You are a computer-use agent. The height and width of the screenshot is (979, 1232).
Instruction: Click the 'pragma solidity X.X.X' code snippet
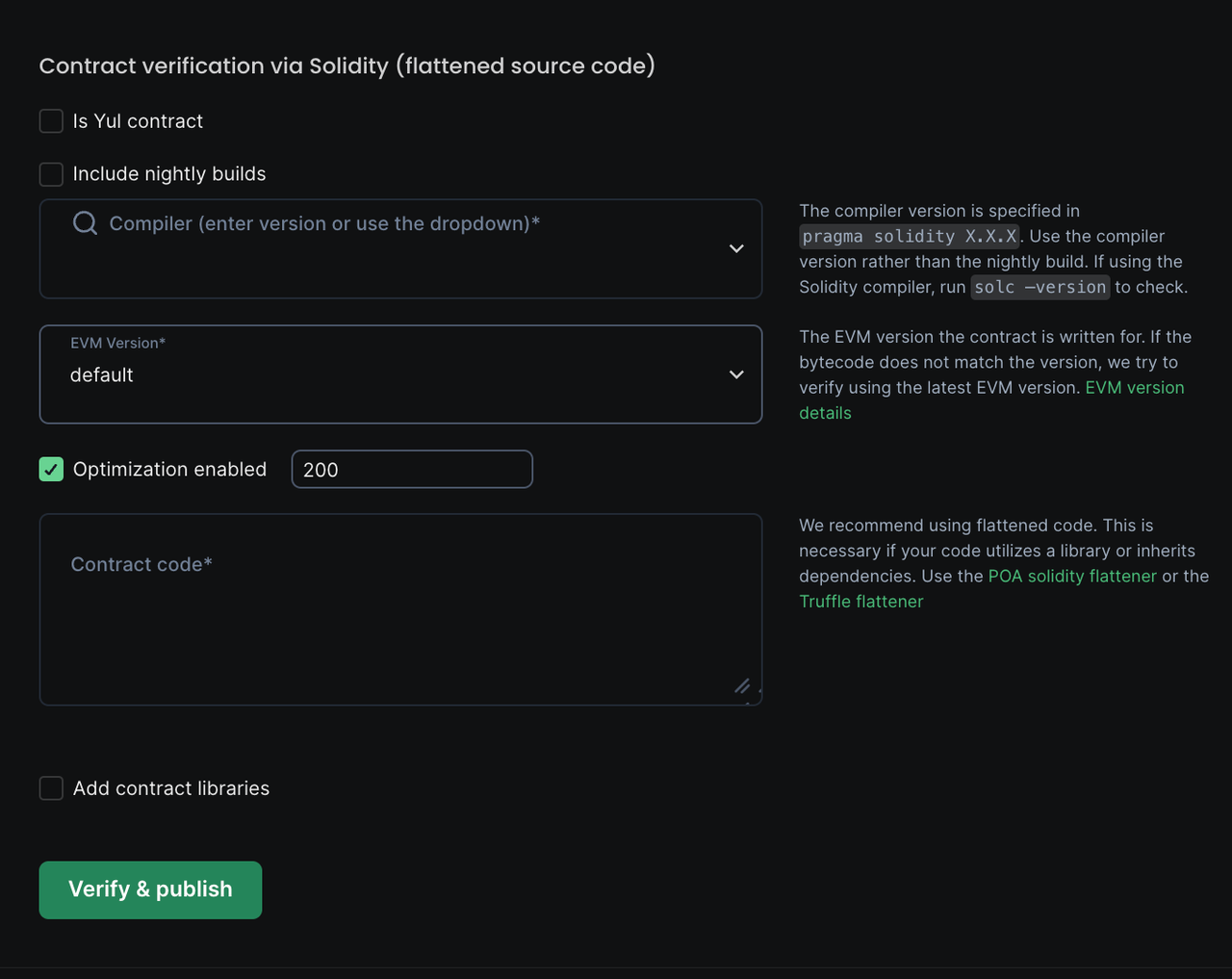tap(909, 237)
